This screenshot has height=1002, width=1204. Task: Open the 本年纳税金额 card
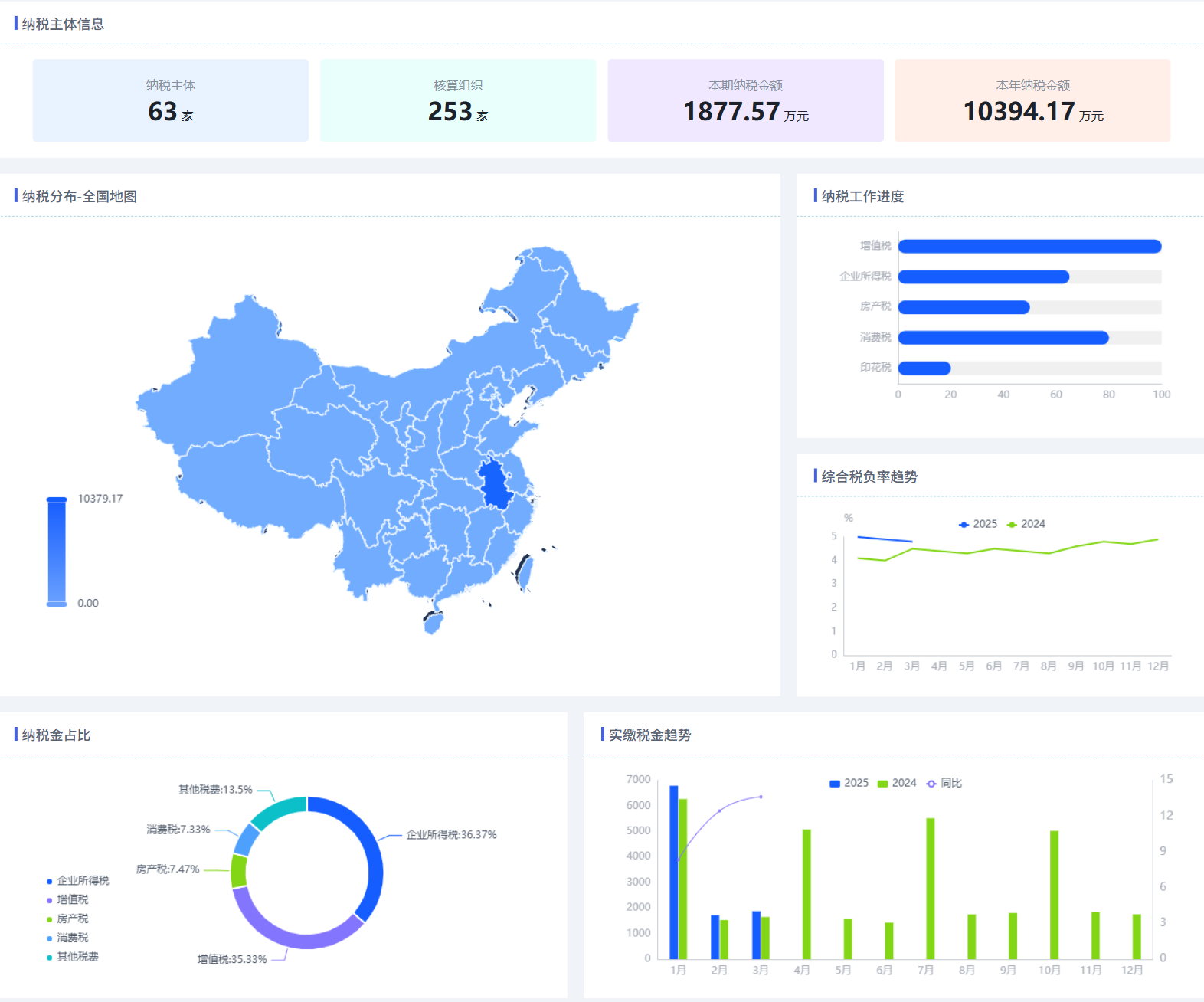pos(1032,100)
